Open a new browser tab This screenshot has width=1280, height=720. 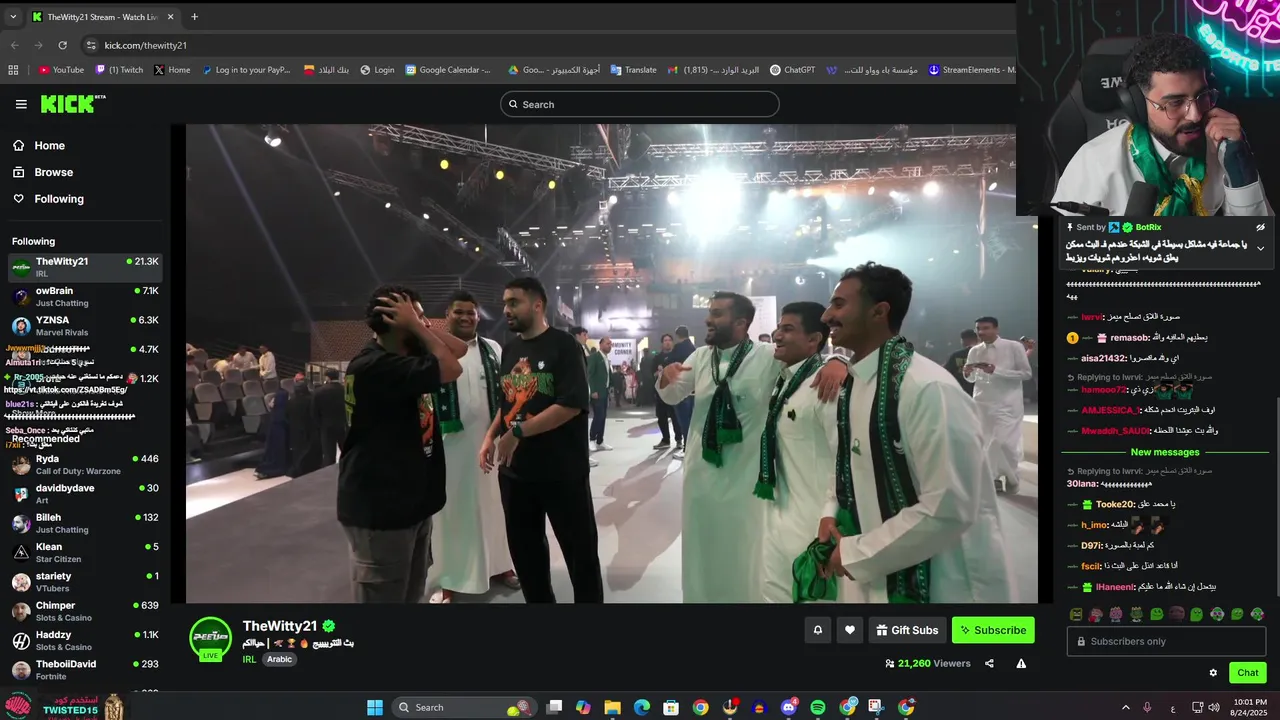pyautogui.click(x=194, y=17)
